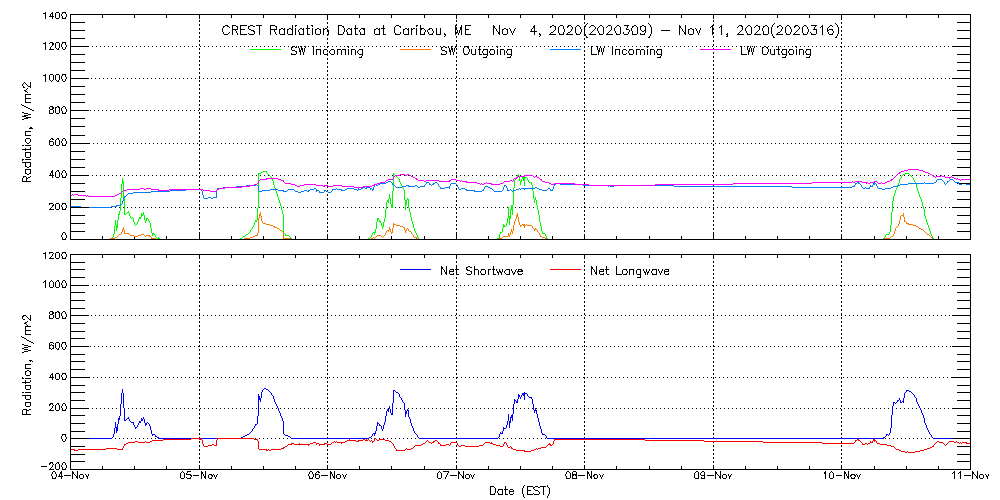Select the 04-Nov date tick label
The width and height of the screenshot is (1000, 500).
[72, 478]
